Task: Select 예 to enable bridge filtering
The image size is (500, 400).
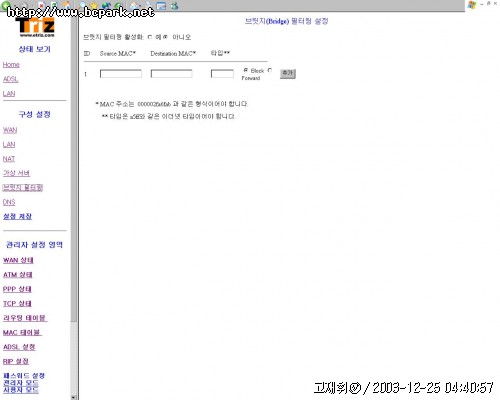Action: 150,37
